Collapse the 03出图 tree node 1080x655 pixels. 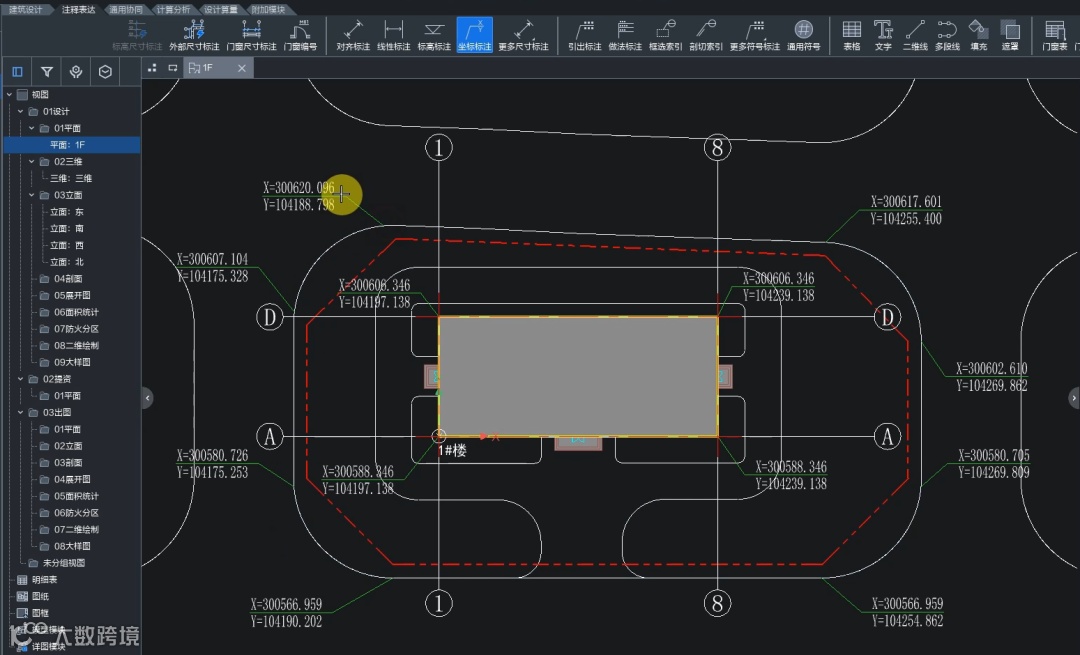click(21, 412)
